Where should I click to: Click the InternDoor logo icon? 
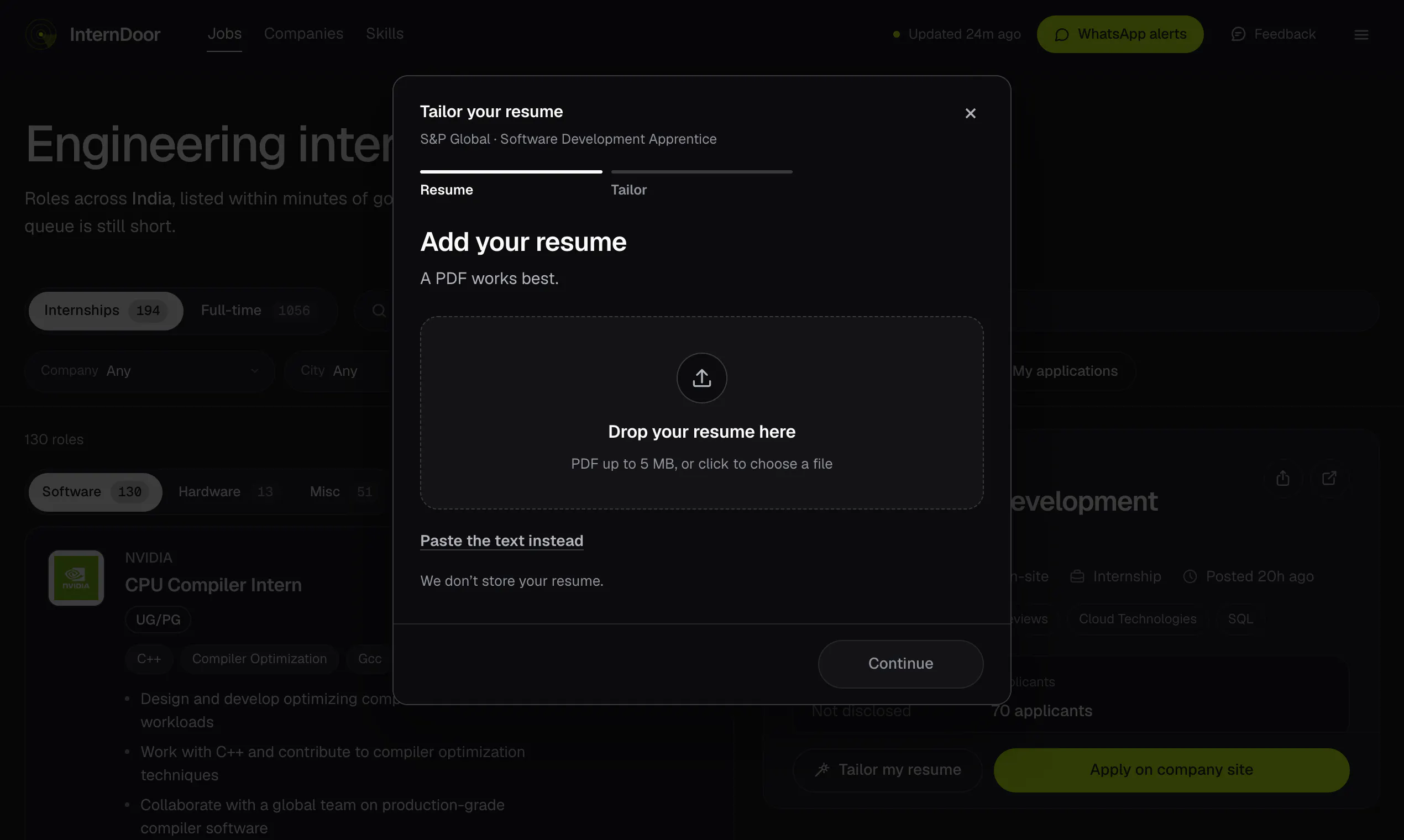[x=41, y=34]
